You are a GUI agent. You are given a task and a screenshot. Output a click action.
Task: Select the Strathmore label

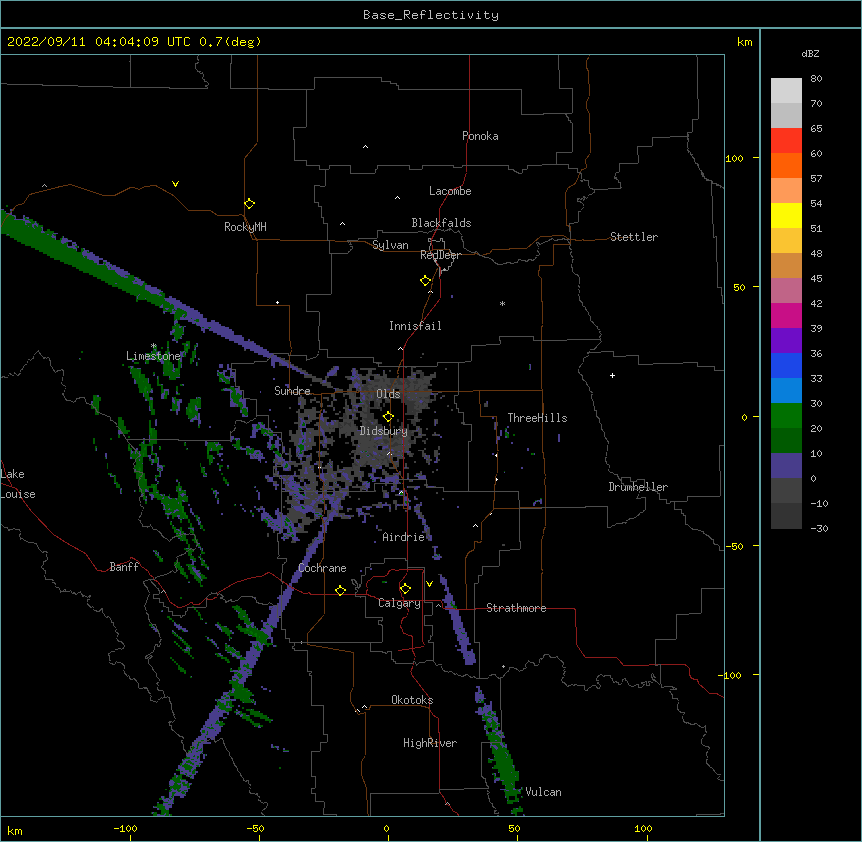tap(516, 608)
